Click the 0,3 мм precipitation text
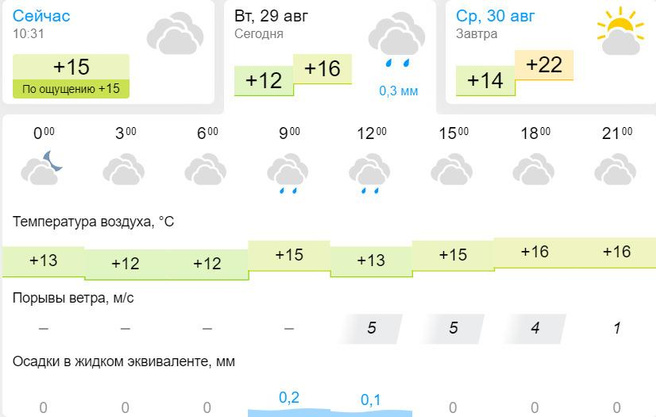 click(x=397, y=91)
